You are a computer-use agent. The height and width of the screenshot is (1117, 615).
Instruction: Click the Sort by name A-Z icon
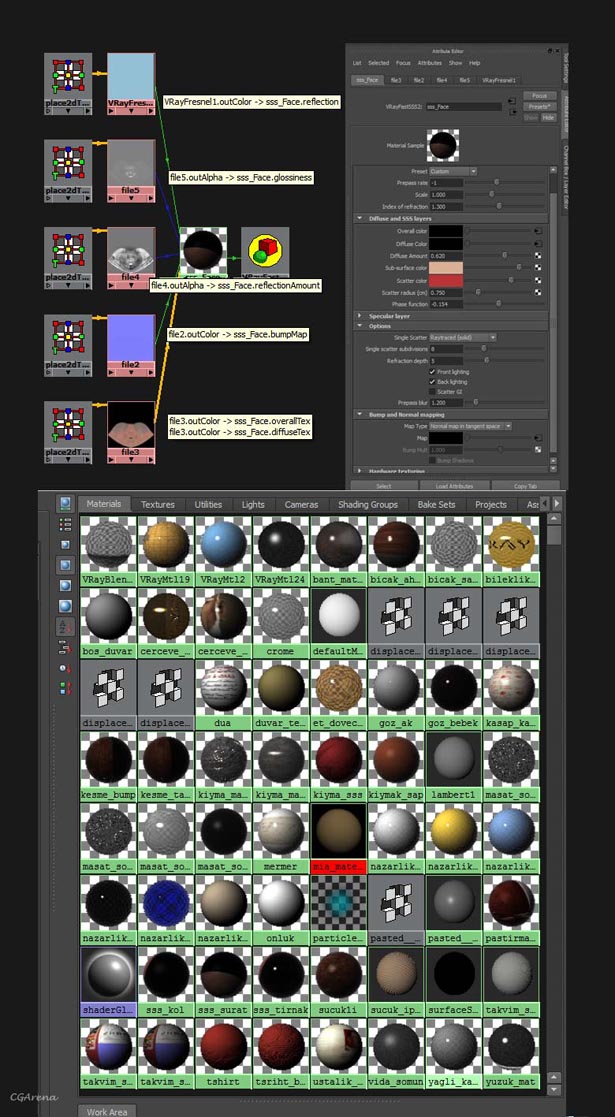point(65,628)
